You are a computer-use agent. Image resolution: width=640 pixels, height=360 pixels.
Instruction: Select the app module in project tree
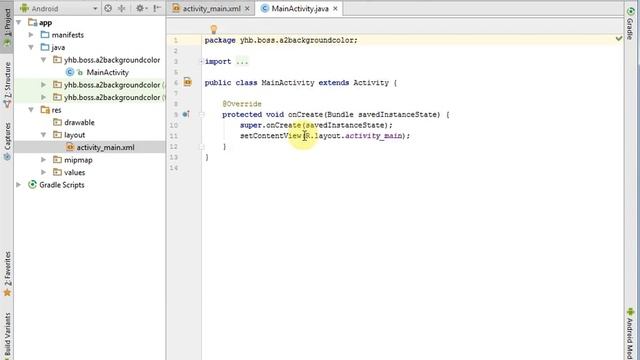point(45,23)
